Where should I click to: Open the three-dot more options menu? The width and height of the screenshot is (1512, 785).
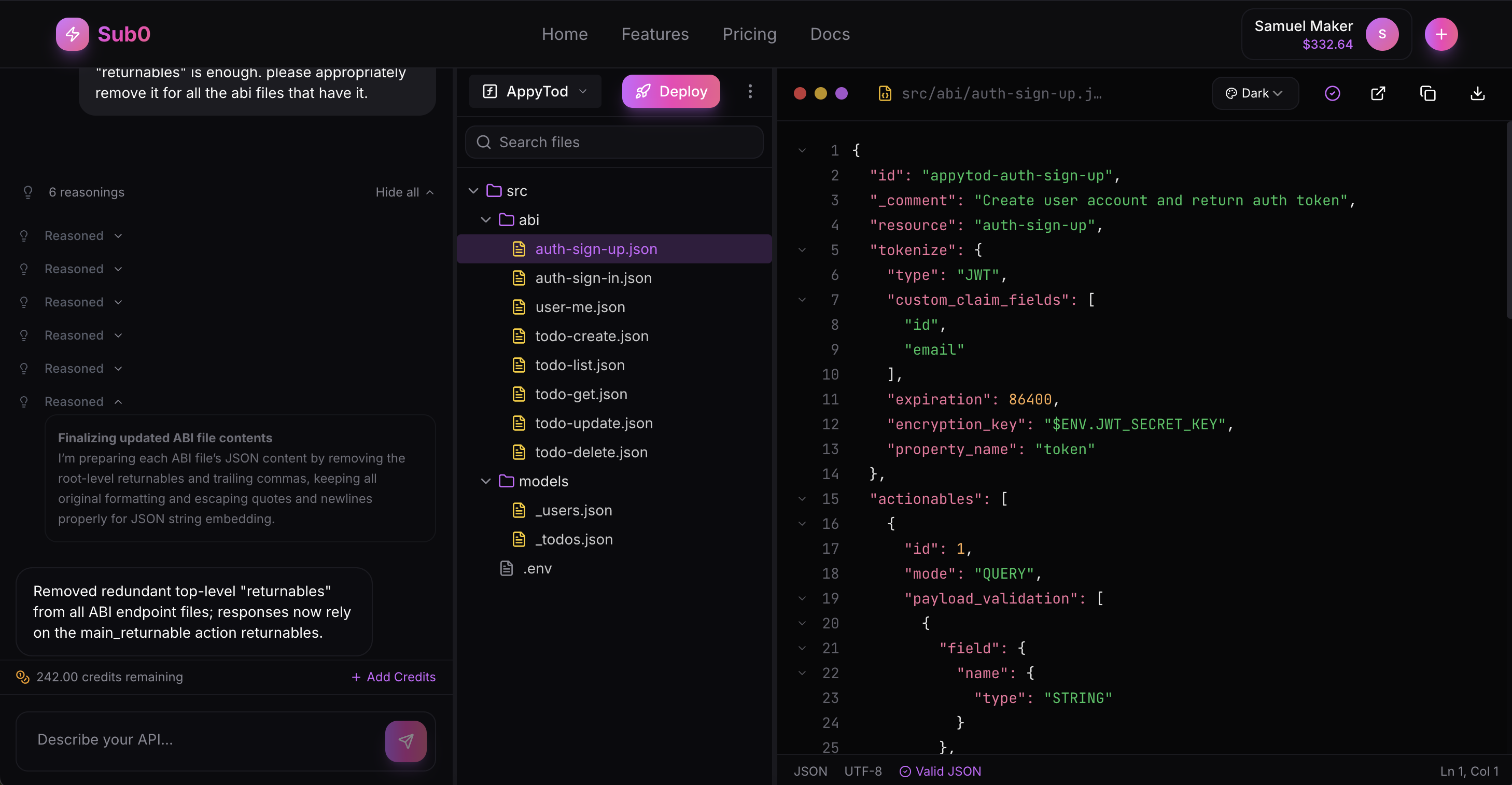[x=750, y=91]
